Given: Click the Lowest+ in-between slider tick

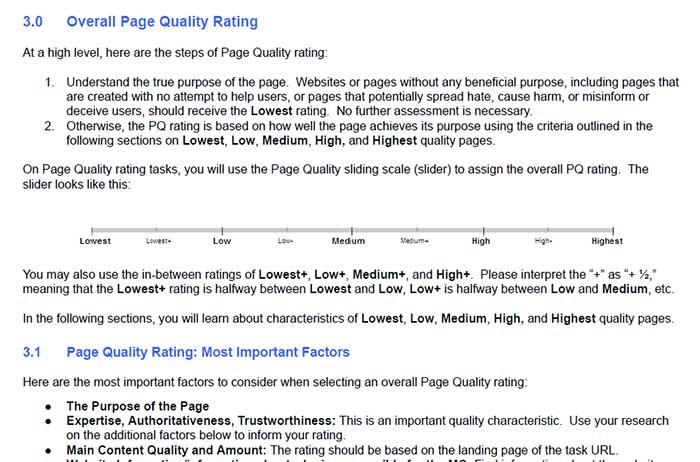Looking at the screenshot, I should 157,230.
